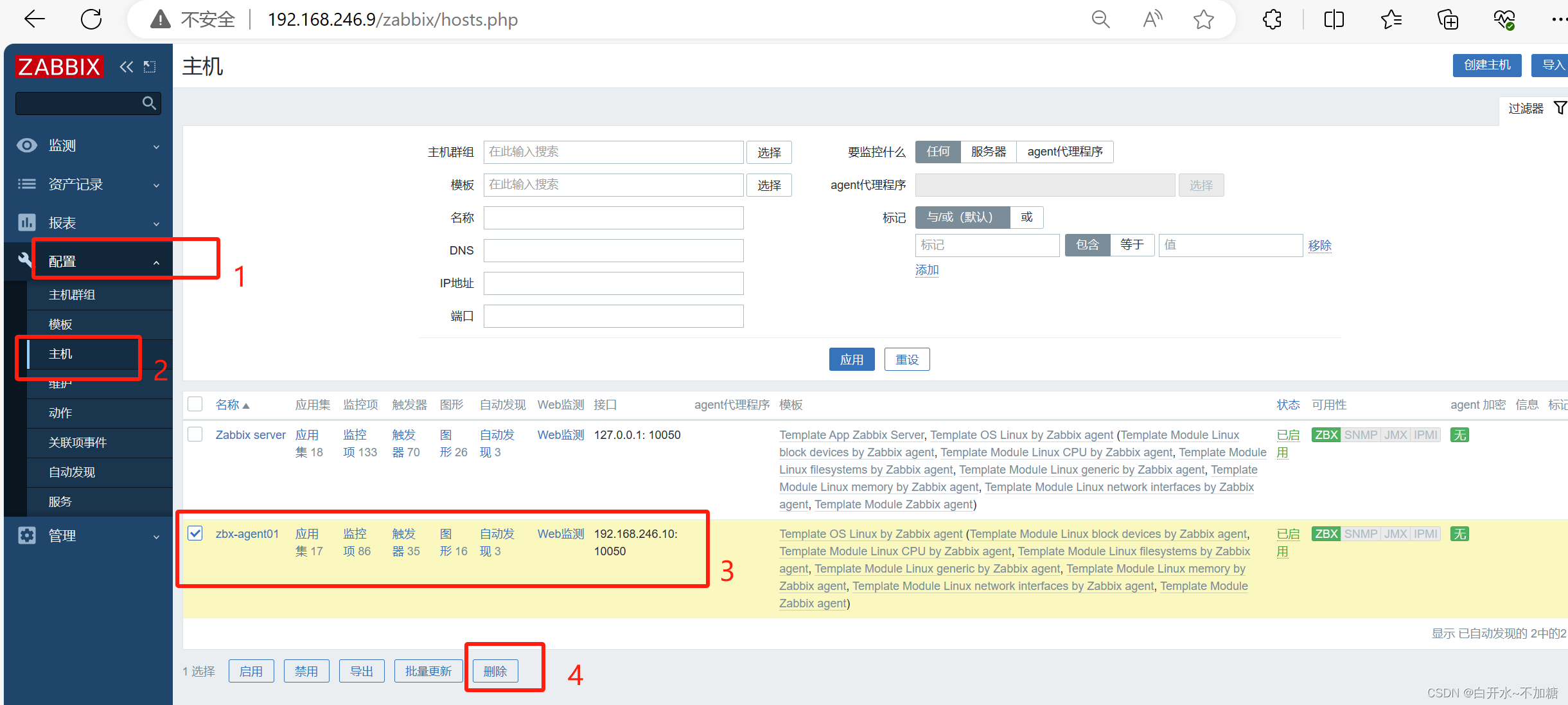Reload the page with refresh icon
Screen dimensions: 1568x705
[91, 19]
